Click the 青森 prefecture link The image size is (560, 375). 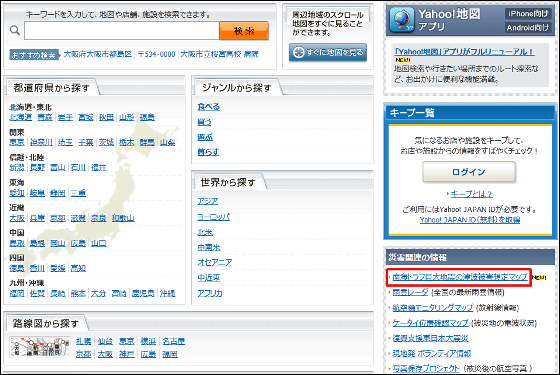pos(45,117)
